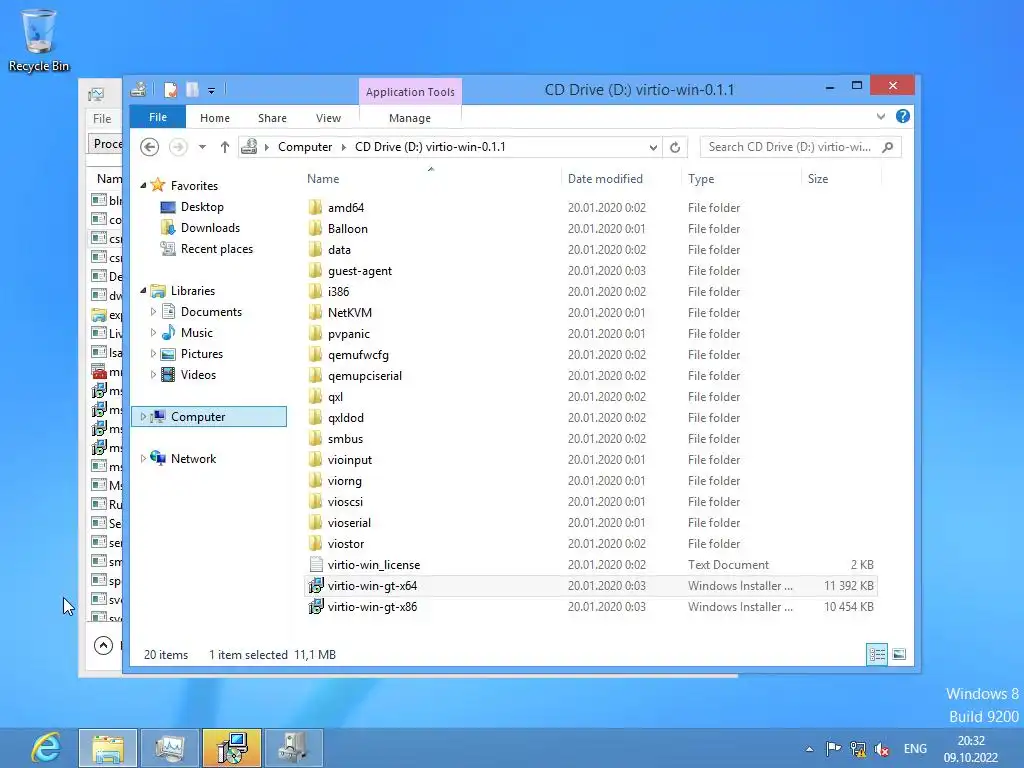The width and height of the screenshot is (1024, 768).
Task: Select the Balloon folder icon
Action: tap(315, 228)
